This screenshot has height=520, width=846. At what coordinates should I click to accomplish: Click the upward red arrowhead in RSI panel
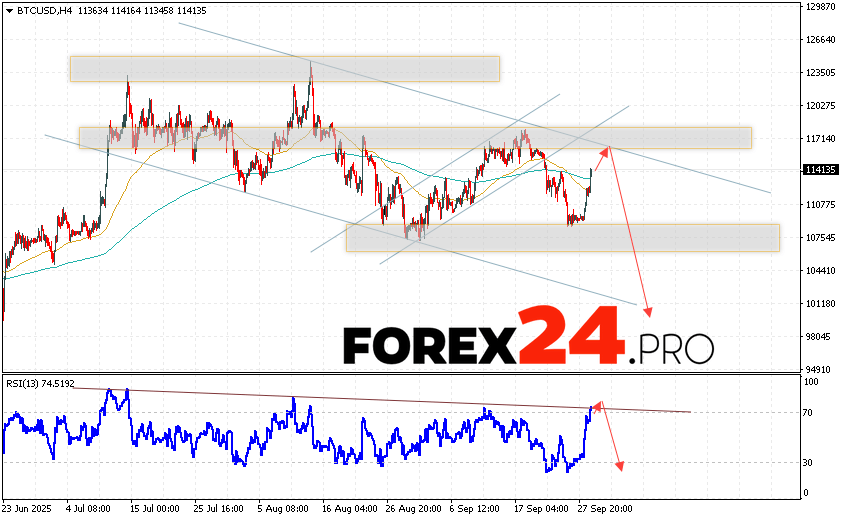coord(597,405)
